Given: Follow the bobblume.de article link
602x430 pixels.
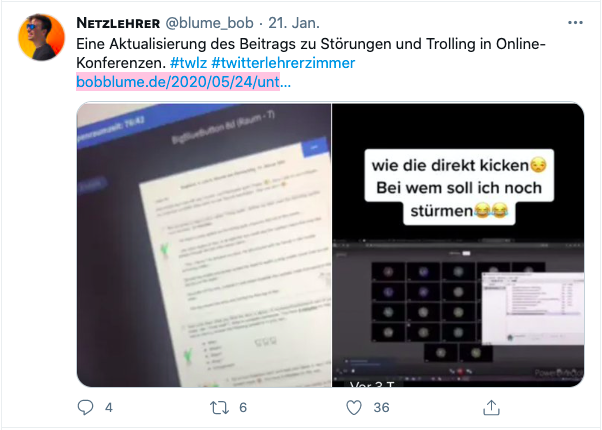Looking at the screenshot, I should click(x=184, y=81).
